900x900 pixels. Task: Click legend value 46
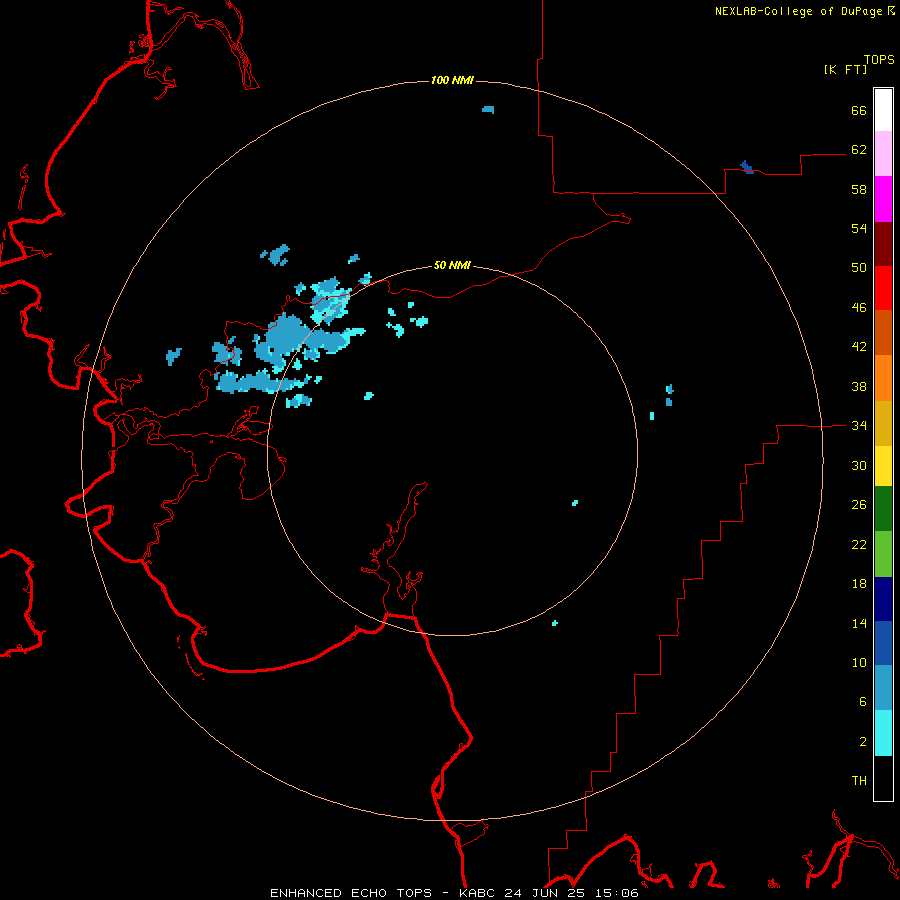pos(859,307)
